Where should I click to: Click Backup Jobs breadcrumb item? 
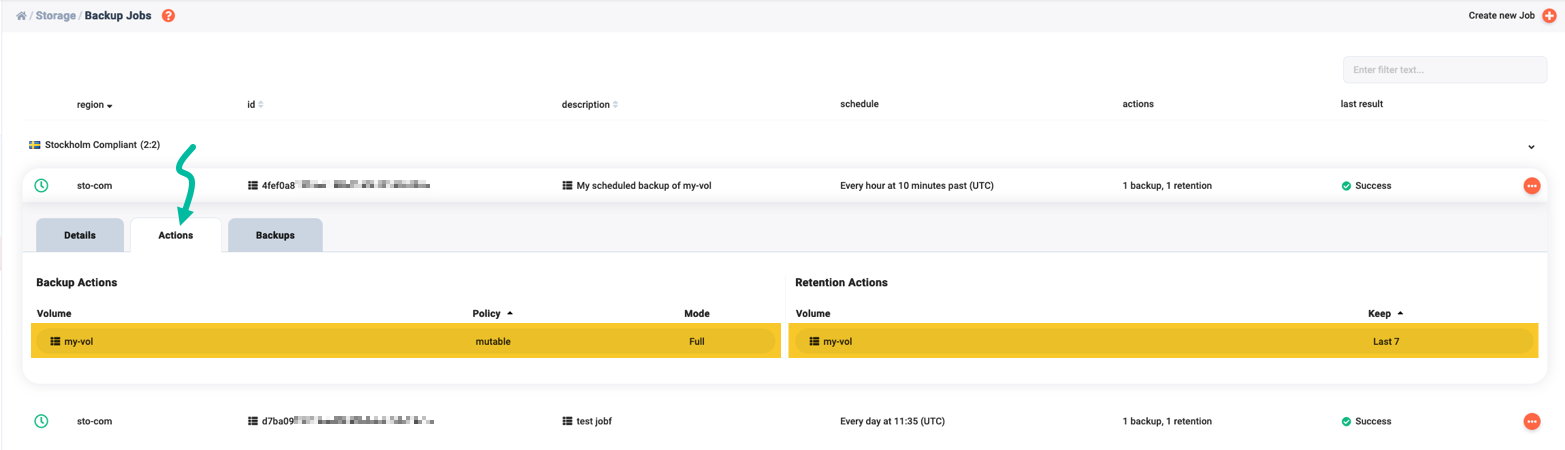pyautogui.click(x=118, y=16)
